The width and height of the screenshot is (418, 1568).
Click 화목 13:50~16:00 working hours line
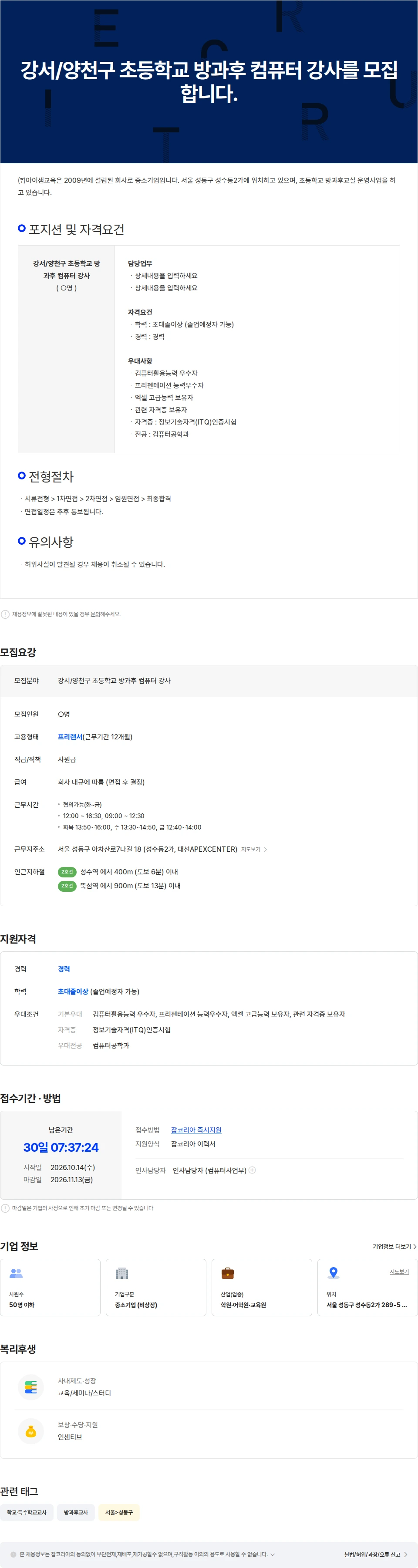132,827
